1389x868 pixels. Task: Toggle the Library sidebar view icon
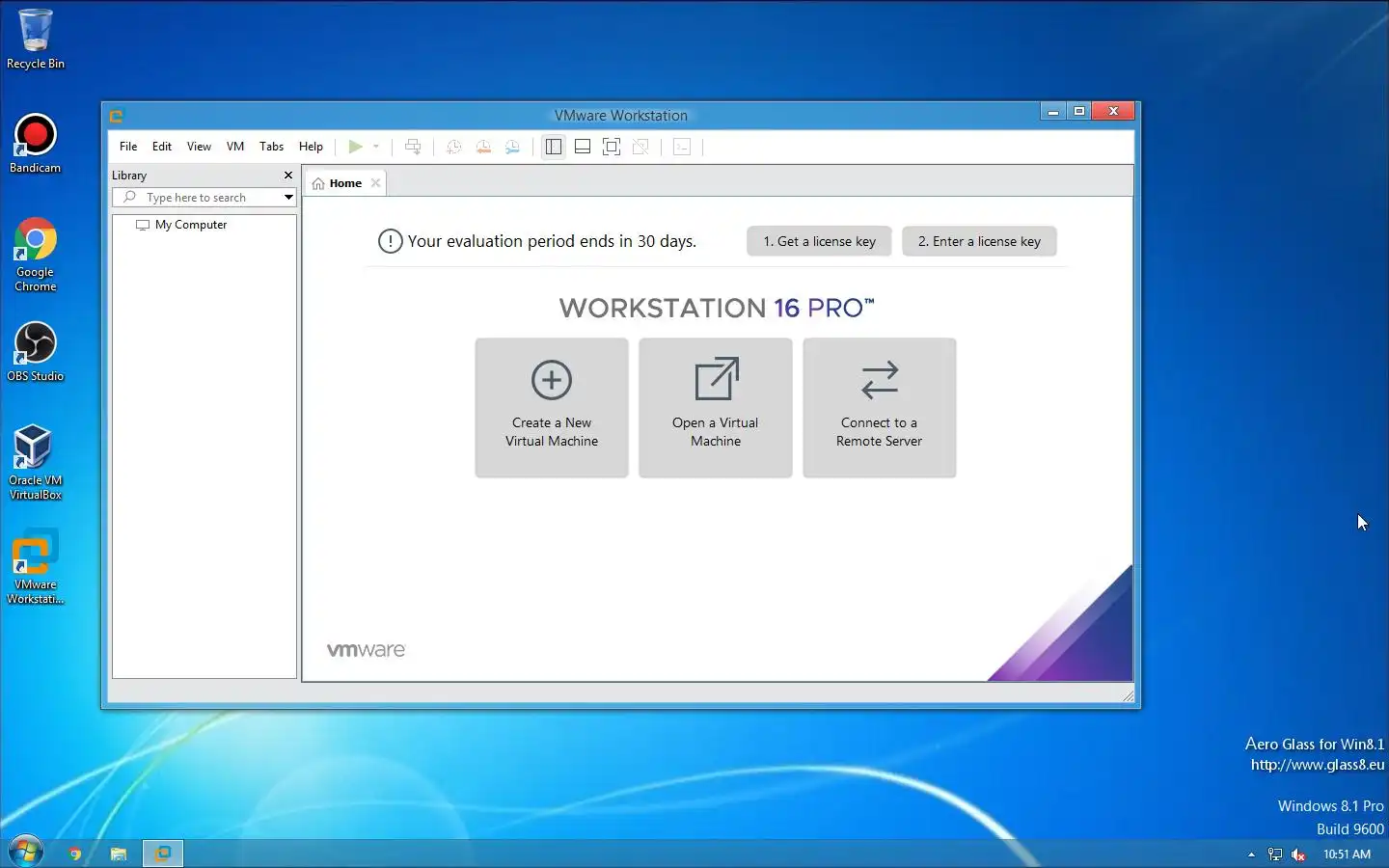554,147
